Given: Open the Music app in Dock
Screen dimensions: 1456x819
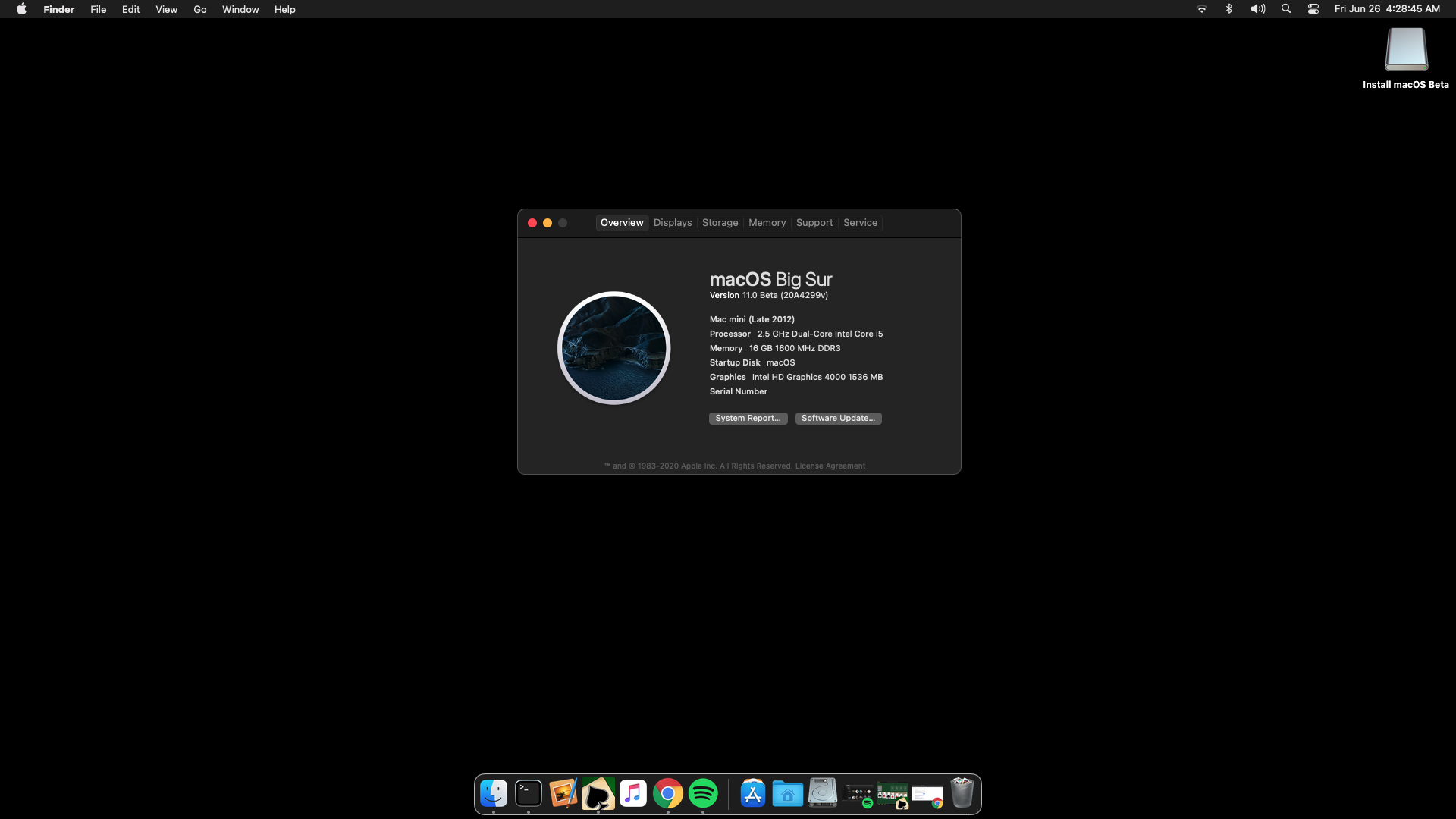Looking at the screenshot, I should (x=633, y=794).
